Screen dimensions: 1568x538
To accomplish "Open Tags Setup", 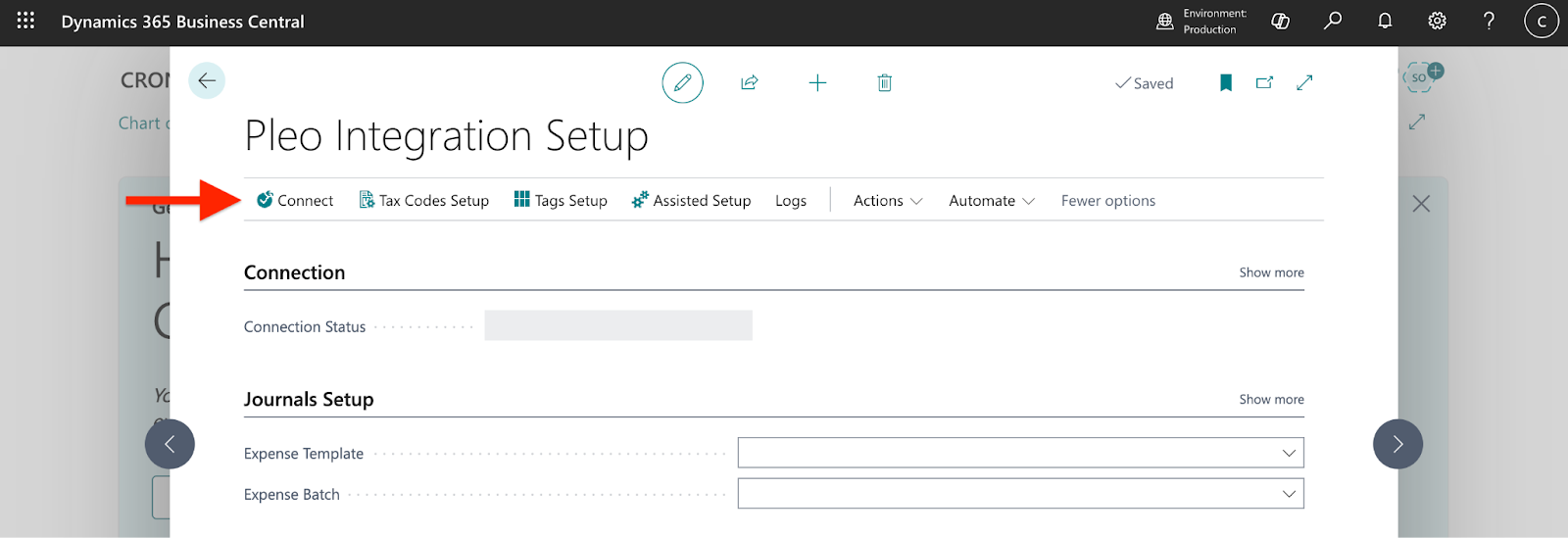I will coord(561,201).
